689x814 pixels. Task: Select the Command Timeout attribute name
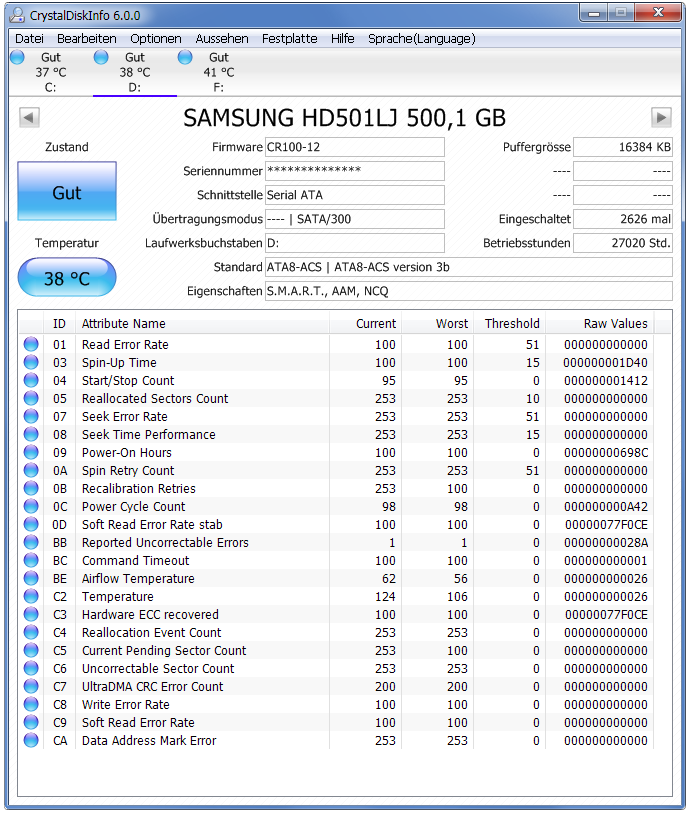(136, 561)
